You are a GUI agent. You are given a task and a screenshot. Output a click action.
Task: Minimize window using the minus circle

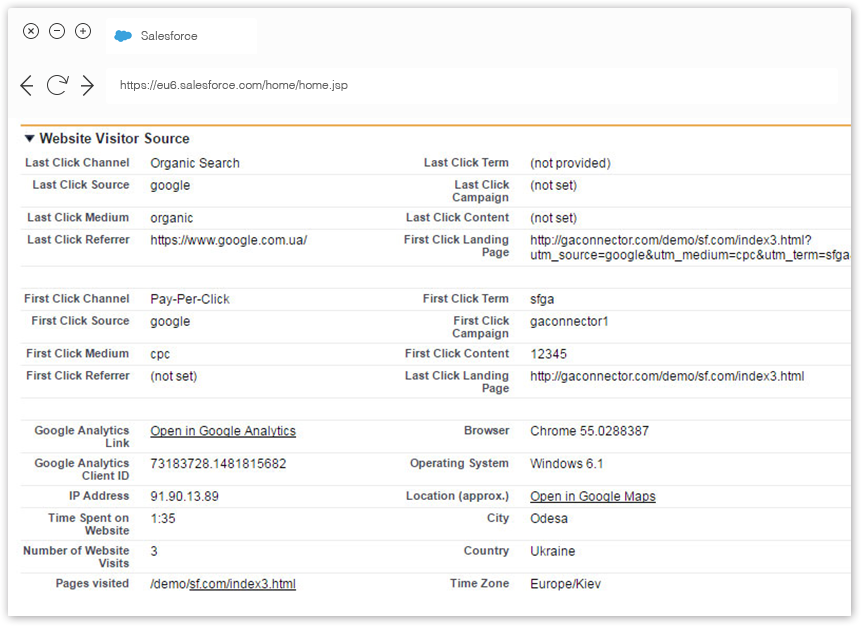tap(57, 31)
